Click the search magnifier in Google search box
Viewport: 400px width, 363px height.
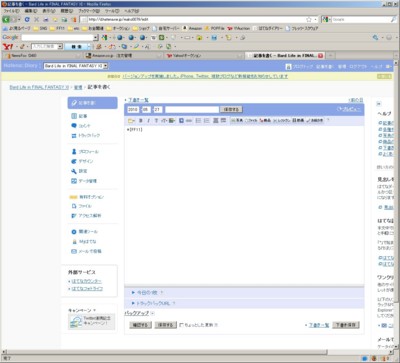click(x=393, y=20)
